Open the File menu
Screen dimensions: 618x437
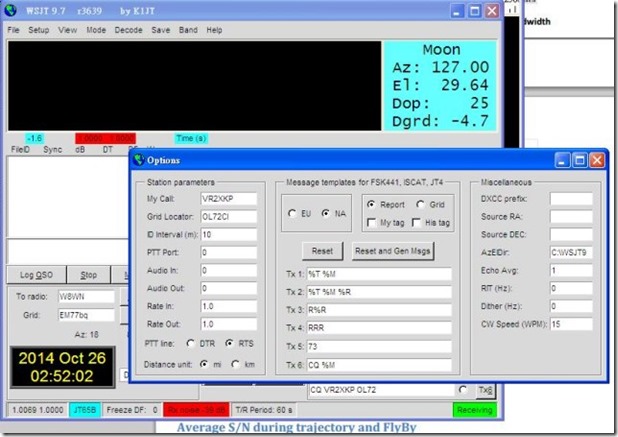[x=13, y=30]
